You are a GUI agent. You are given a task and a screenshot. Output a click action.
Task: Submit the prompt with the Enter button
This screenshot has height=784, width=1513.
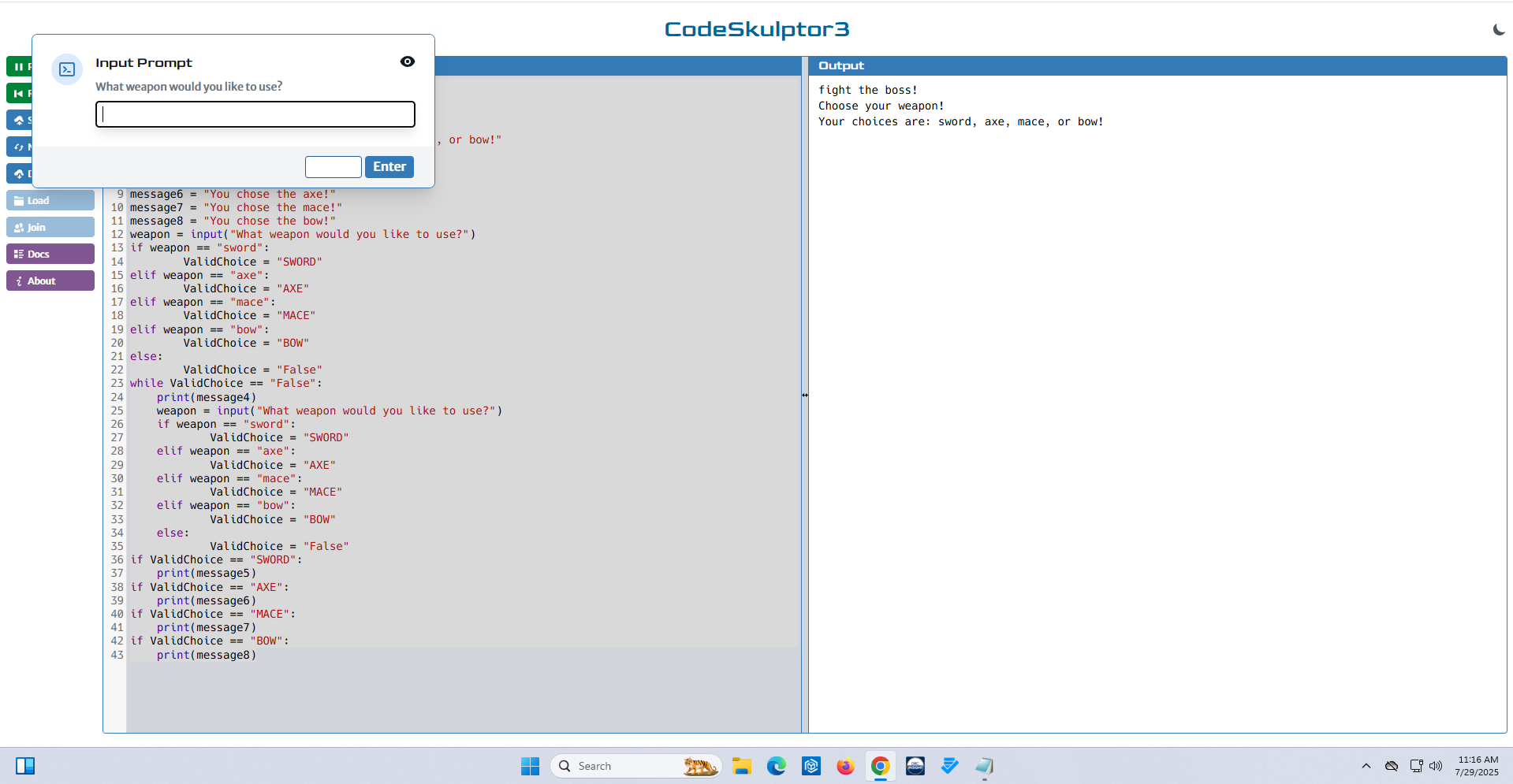pyautogui.click(x=389, y=167)
